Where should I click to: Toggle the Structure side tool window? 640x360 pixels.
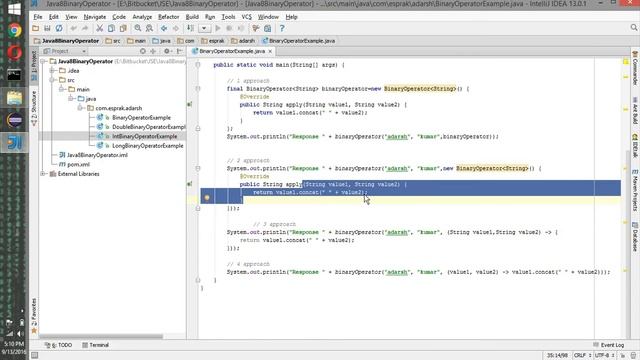[x=34, y=108]
